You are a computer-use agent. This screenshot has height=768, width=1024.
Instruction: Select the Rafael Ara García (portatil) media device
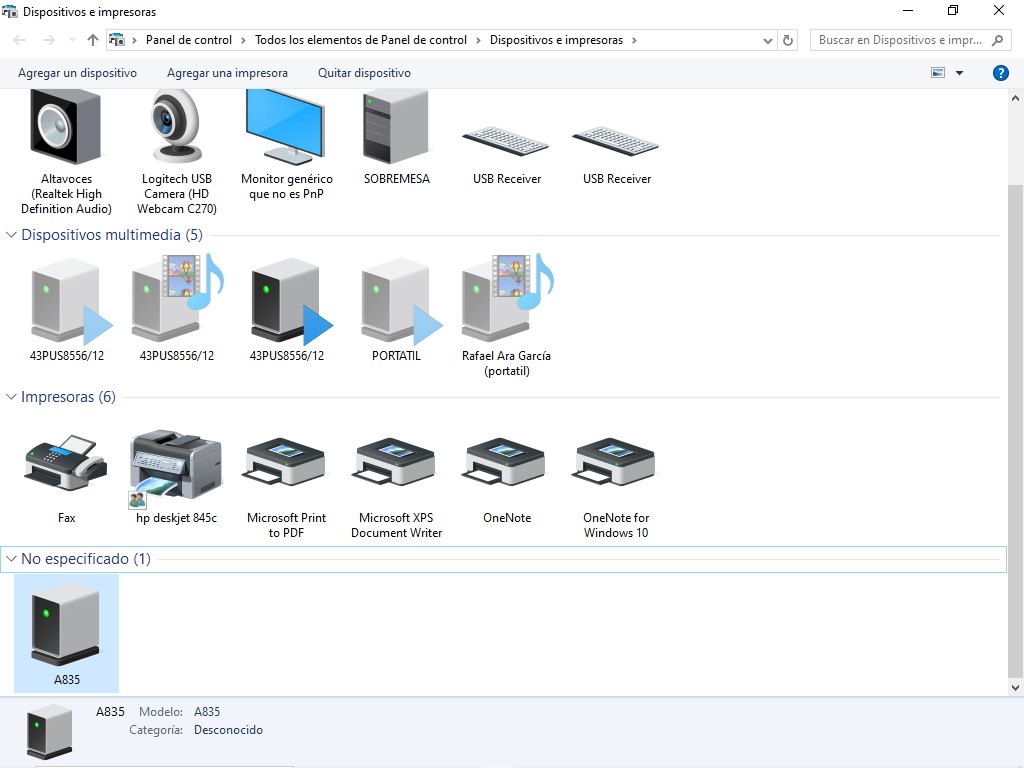506,299
